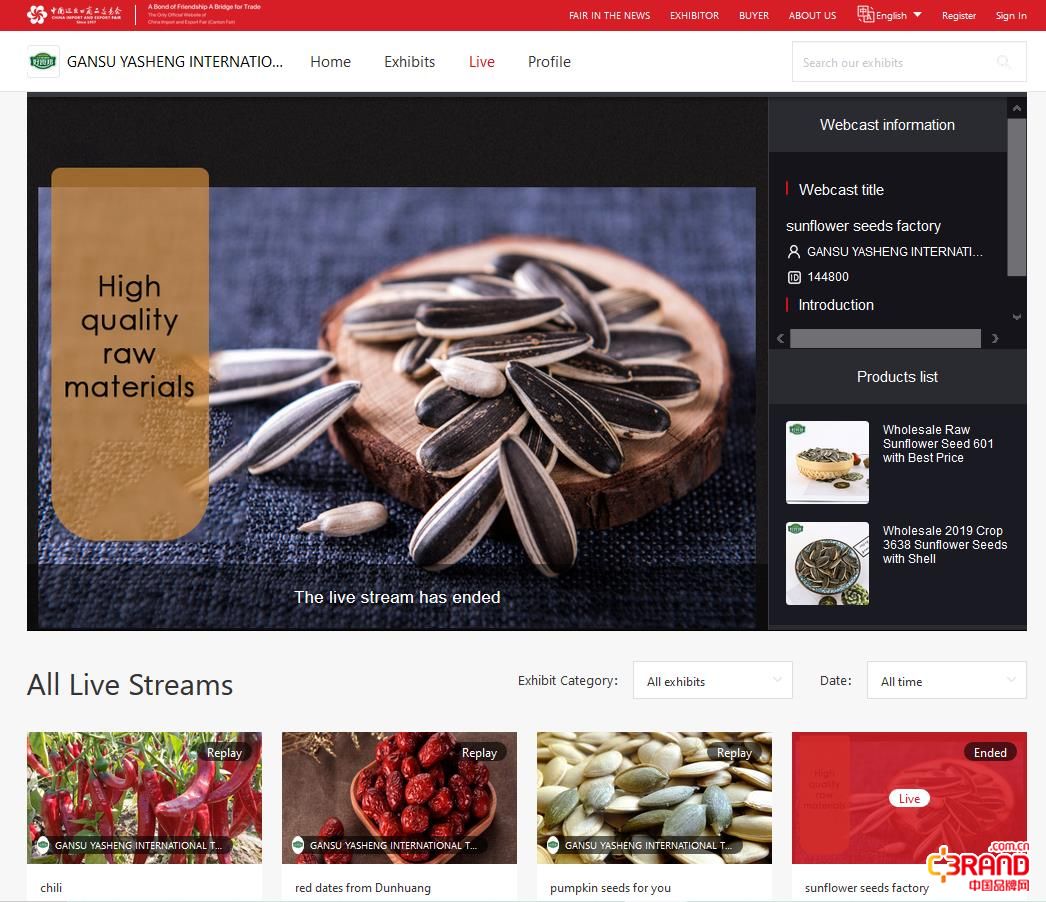Click the Register link
Viewport: 1046px width, 902px height.
coord(958,15)
